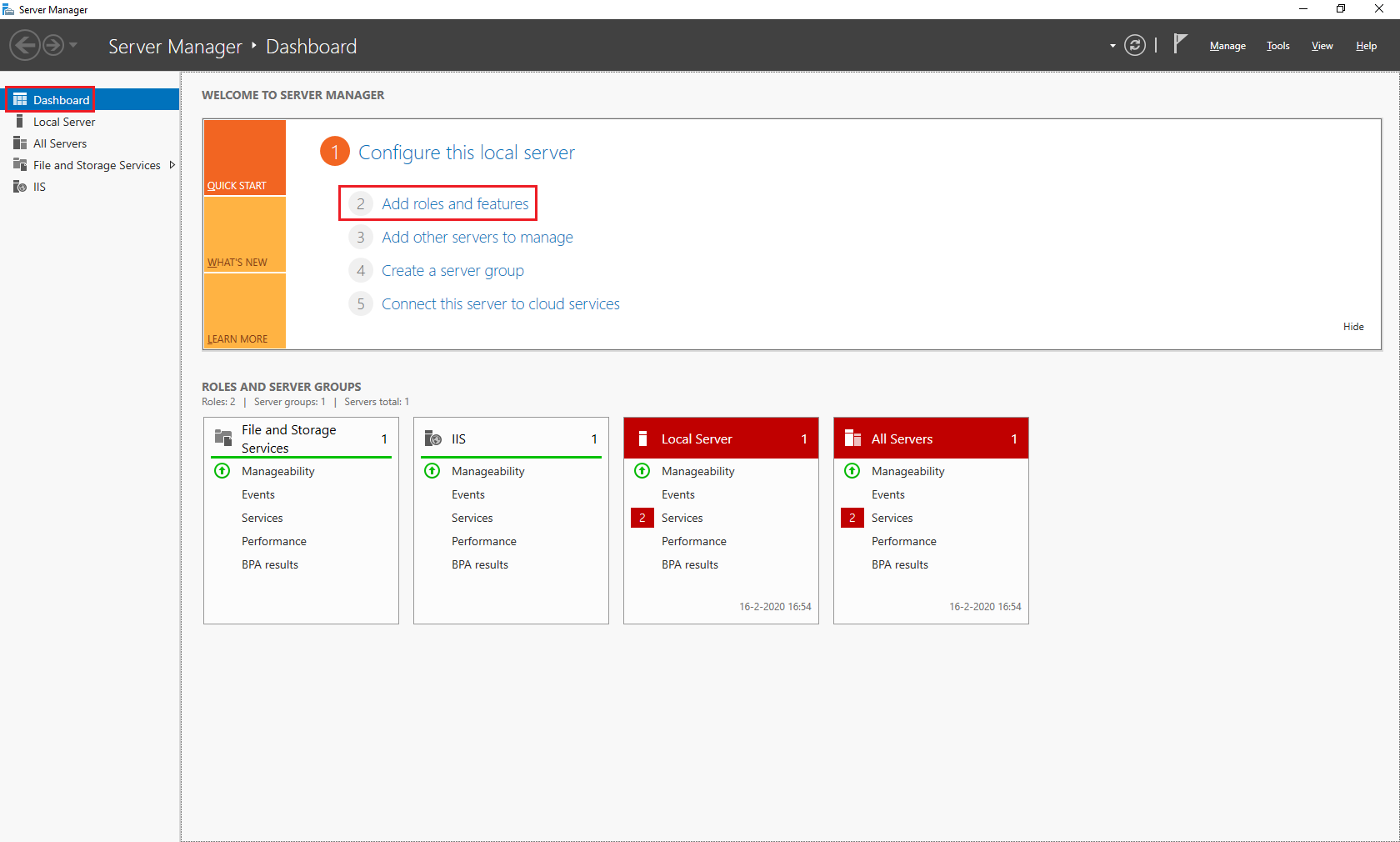Click Local Server services alert badge
The height and width of the screenshot is (842, 1400).
tap(642, 518)
